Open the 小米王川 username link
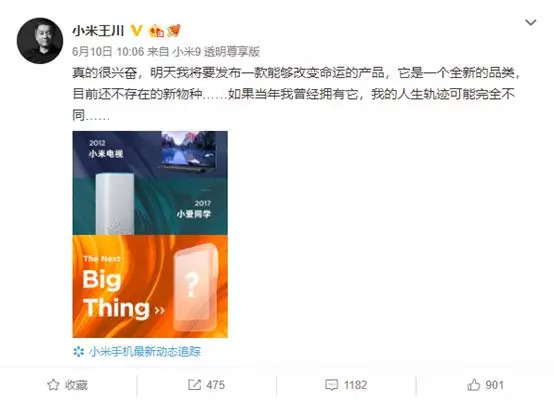Screen dimensions: 554x402 pos(98,31)
